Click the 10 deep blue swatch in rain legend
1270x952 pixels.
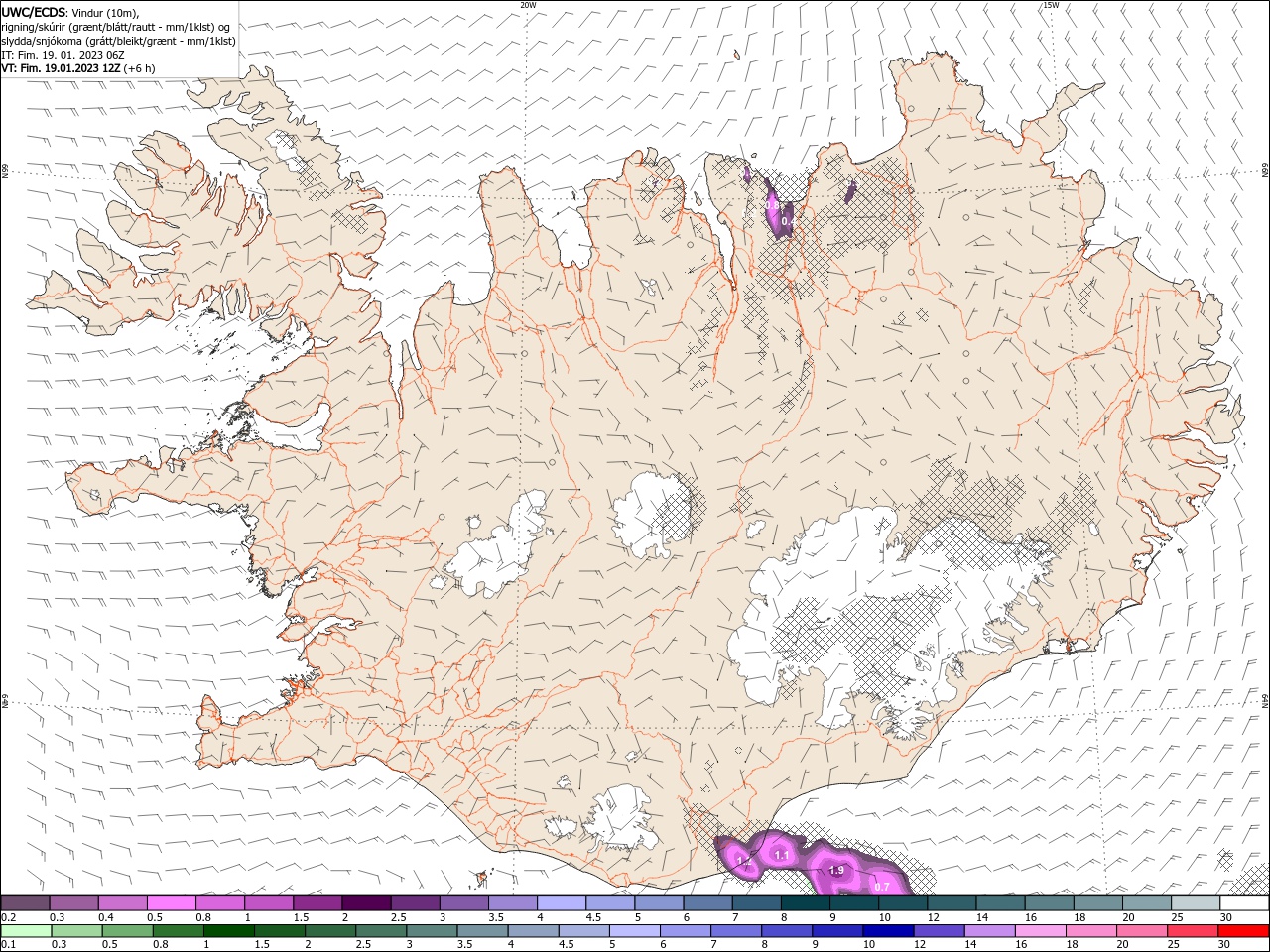(888, 931)
